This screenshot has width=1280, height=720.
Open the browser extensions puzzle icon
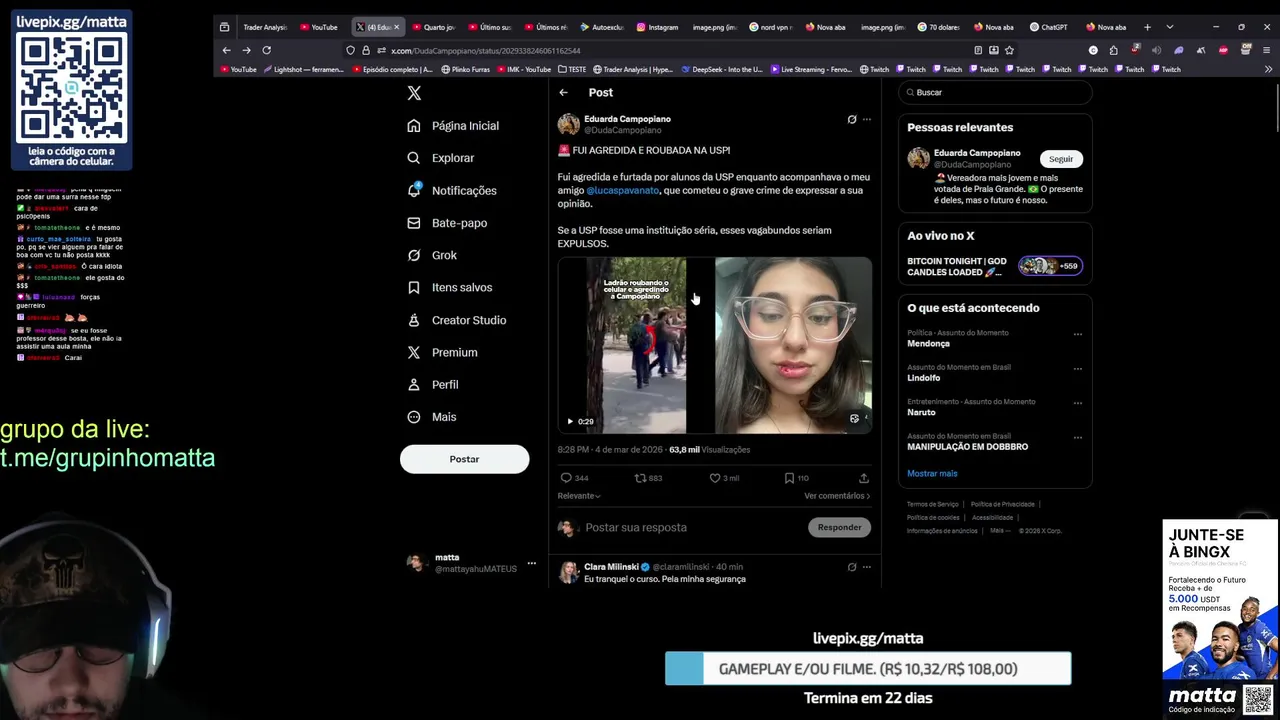point(1113,50)
